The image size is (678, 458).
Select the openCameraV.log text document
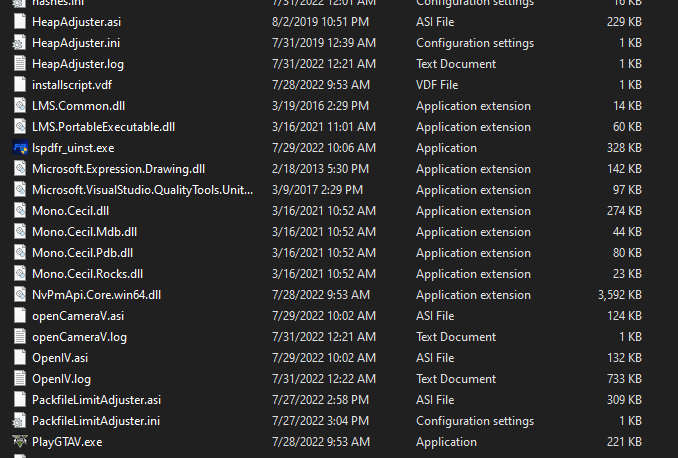pyautogui.click(x=79, y=337)
